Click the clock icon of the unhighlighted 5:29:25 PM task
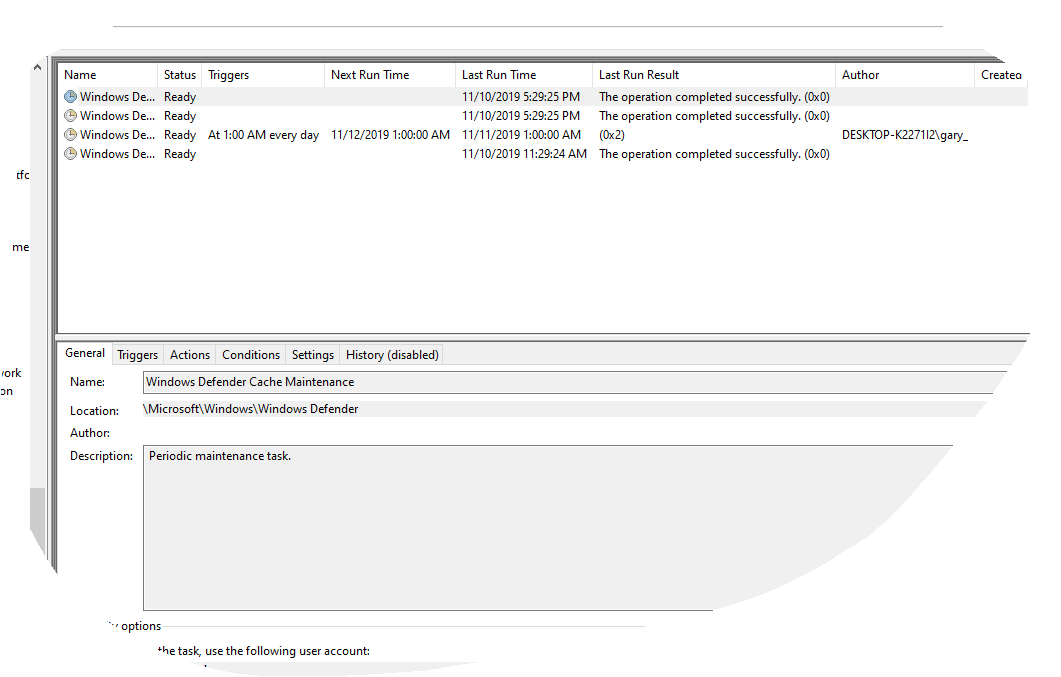The width and height of the screenshot is (1061, 677). (x=70, y=116)
